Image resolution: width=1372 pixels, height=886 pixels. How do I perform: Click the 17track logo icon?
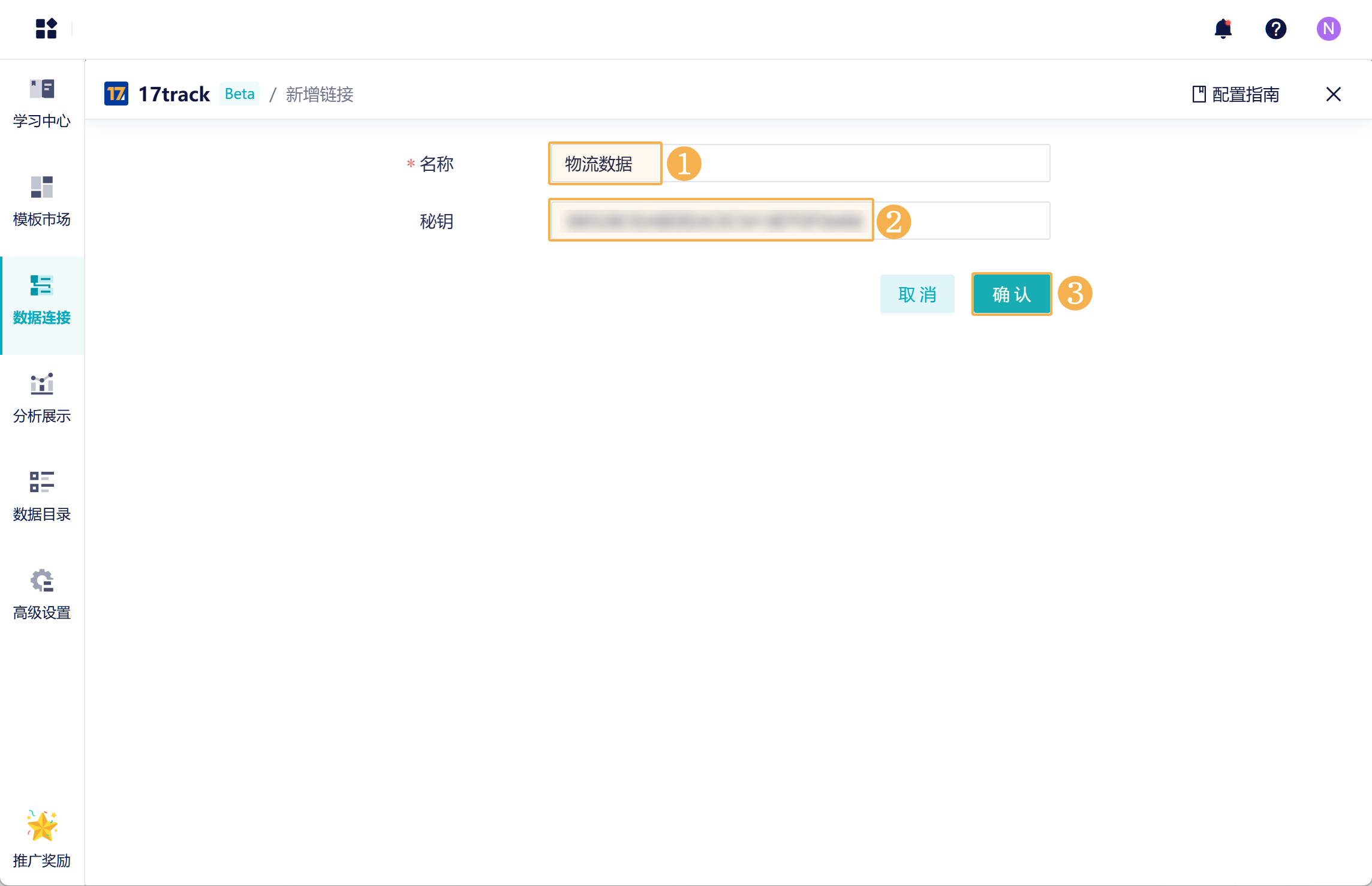coord(116,94)
